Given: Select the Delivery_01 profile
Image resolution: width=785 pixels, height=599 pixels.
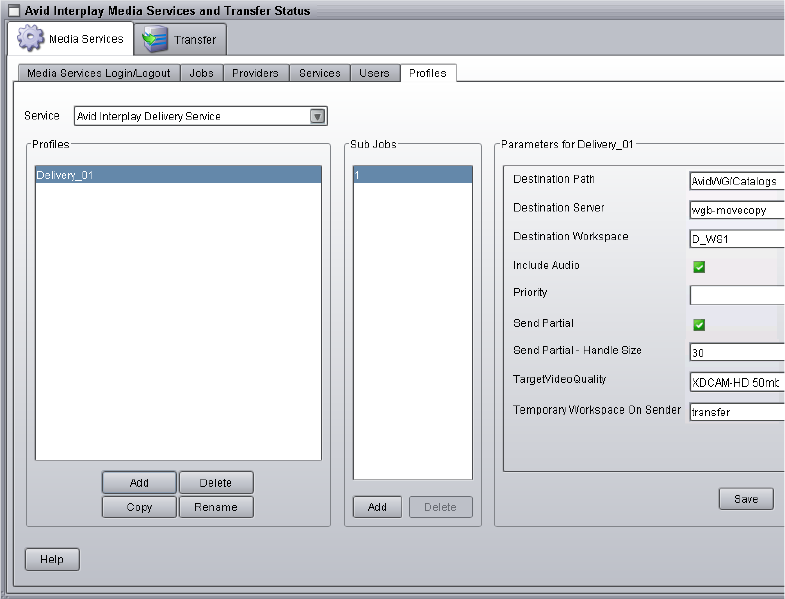Looking at the screenshot, I should click(x=178, y=175).
